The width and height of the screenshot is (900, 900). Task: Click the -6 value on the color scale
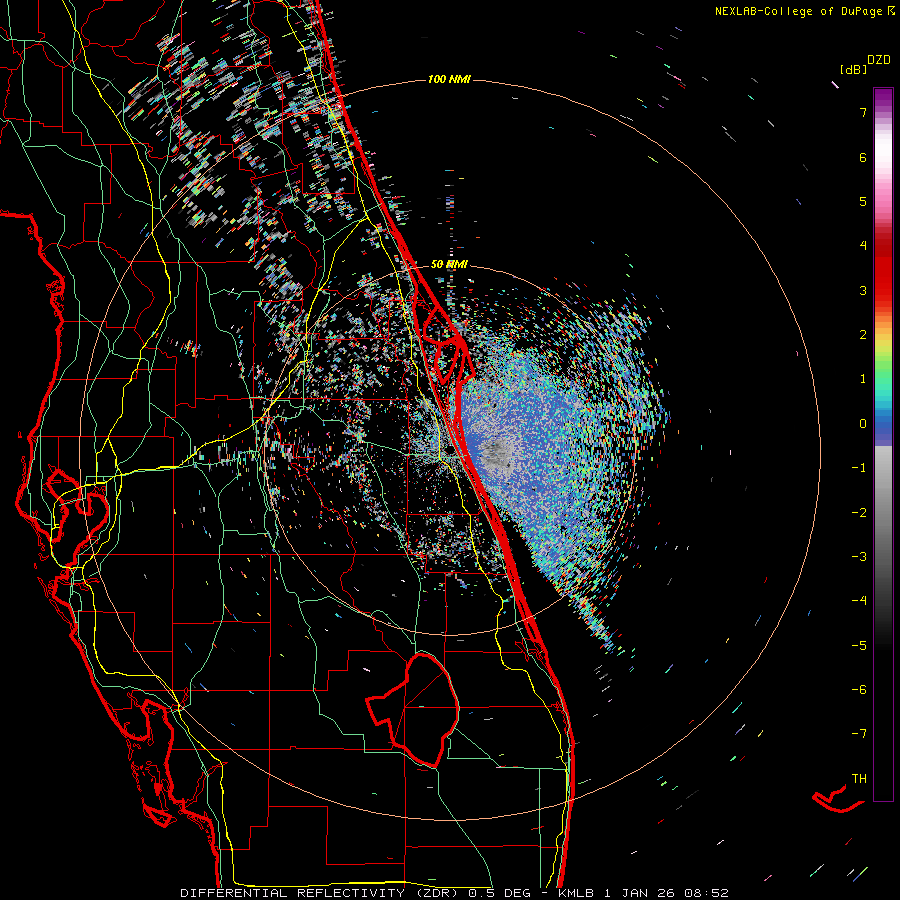click(x=859, y=689)
